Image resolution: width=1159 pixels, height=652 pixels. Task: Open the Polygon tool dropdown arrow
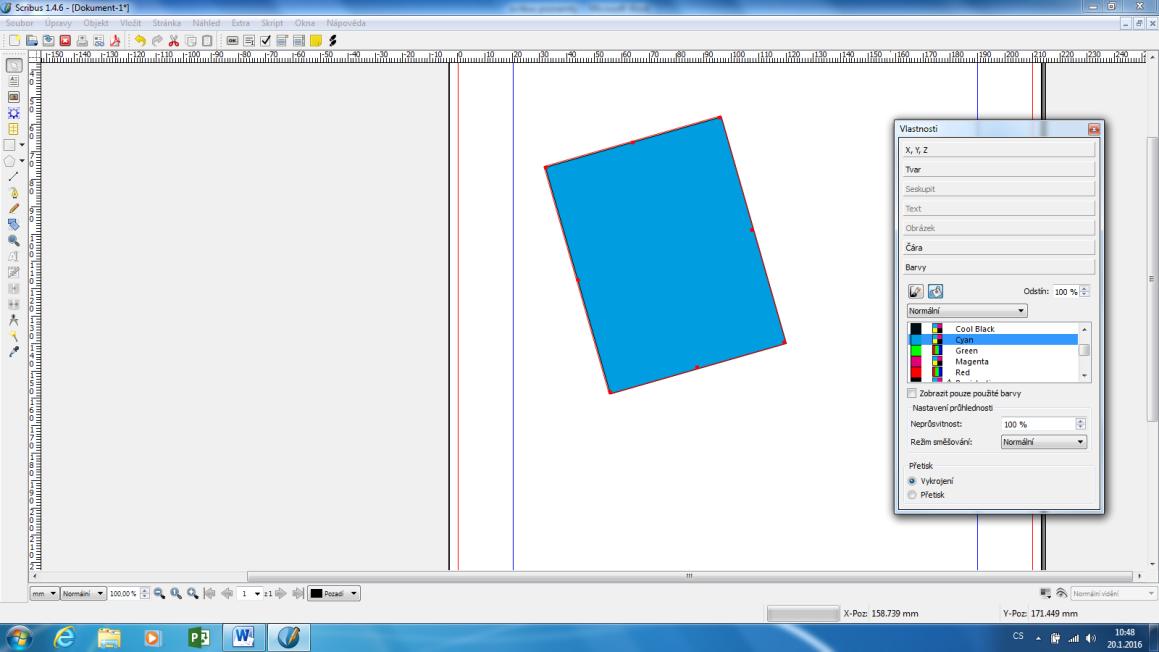pos(22,161)
